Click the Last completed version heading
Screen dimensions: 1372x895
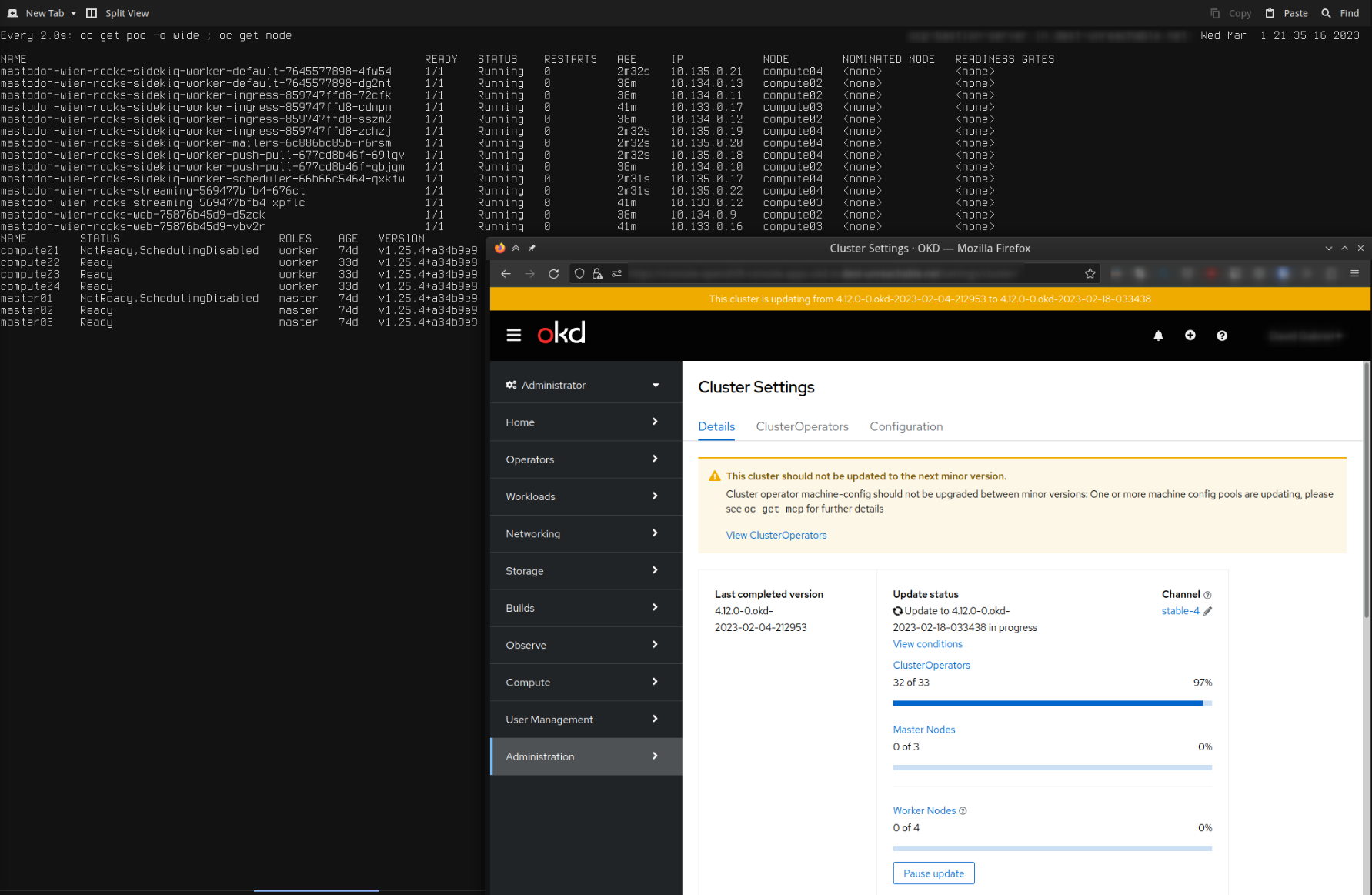click(769, 594)
